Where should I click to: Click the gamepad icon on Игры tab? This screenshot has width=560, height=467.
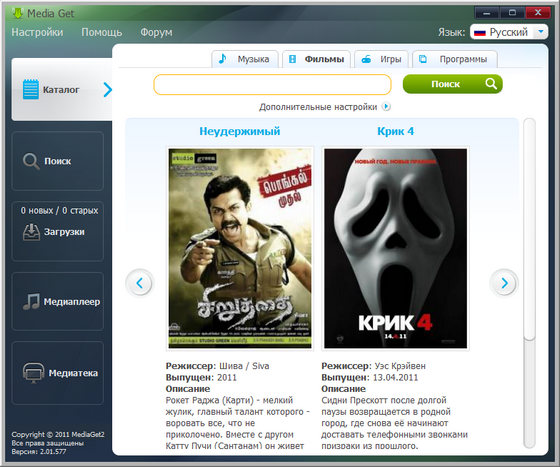pos(366,59)
